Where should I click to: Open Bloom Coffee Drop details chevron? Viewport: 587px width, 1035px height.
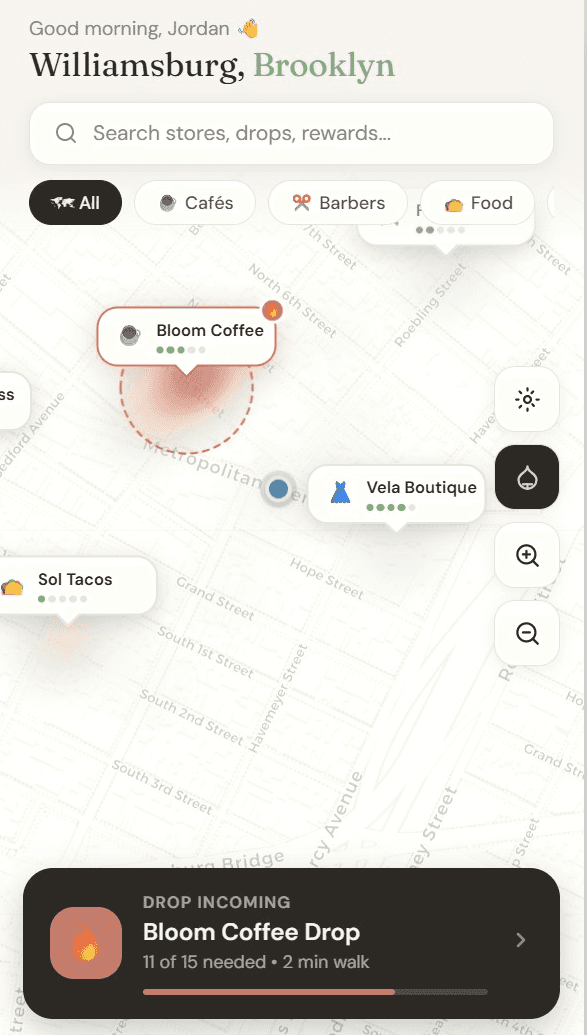(x=521, y=939)
